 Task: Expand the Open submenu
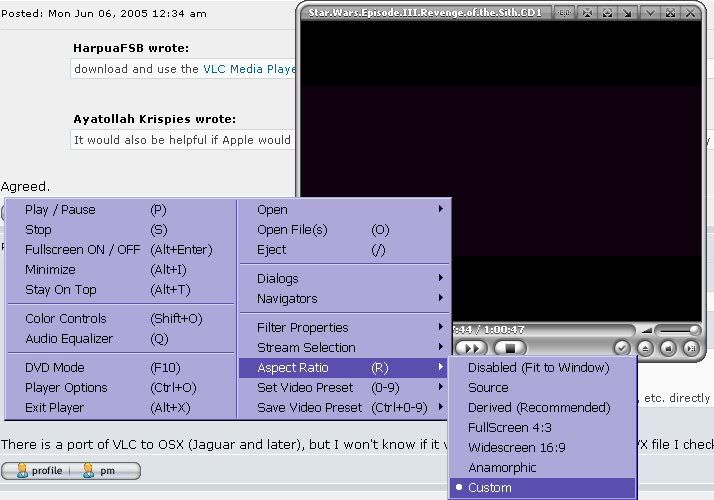pos(344,209)
